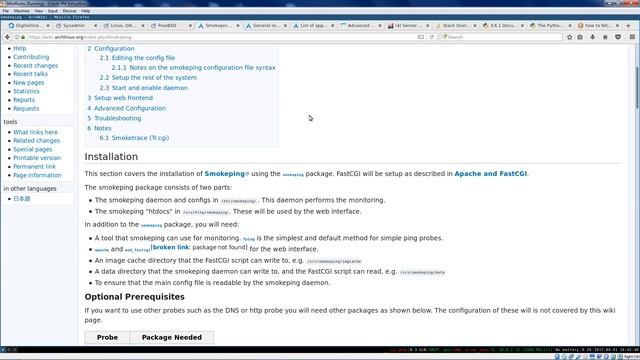Click the URL address bar
This screenshot has height=360, width=640.
220,37
